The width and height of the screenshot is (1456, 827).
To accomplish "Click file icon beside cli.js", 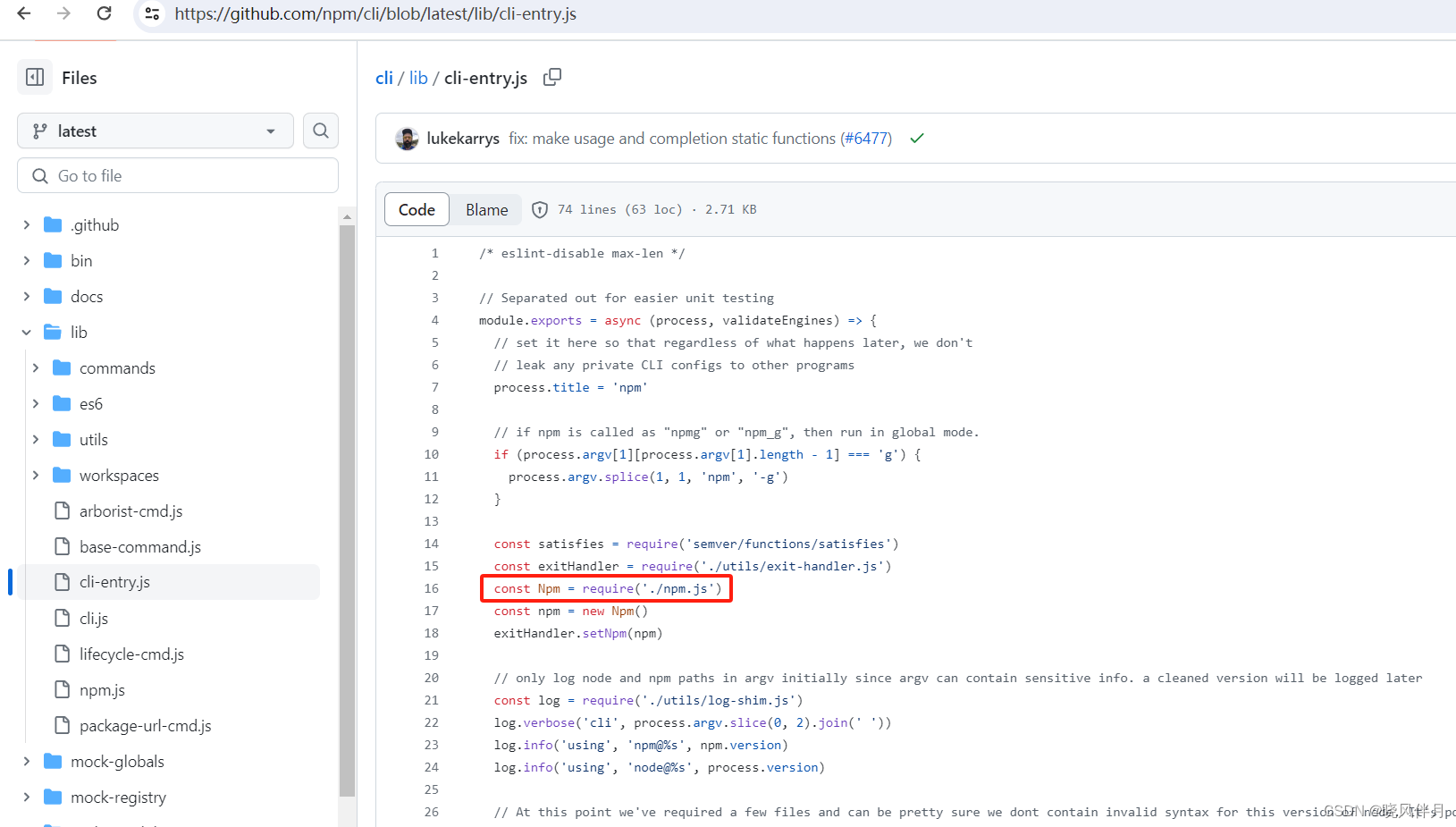I will (62, 618).
